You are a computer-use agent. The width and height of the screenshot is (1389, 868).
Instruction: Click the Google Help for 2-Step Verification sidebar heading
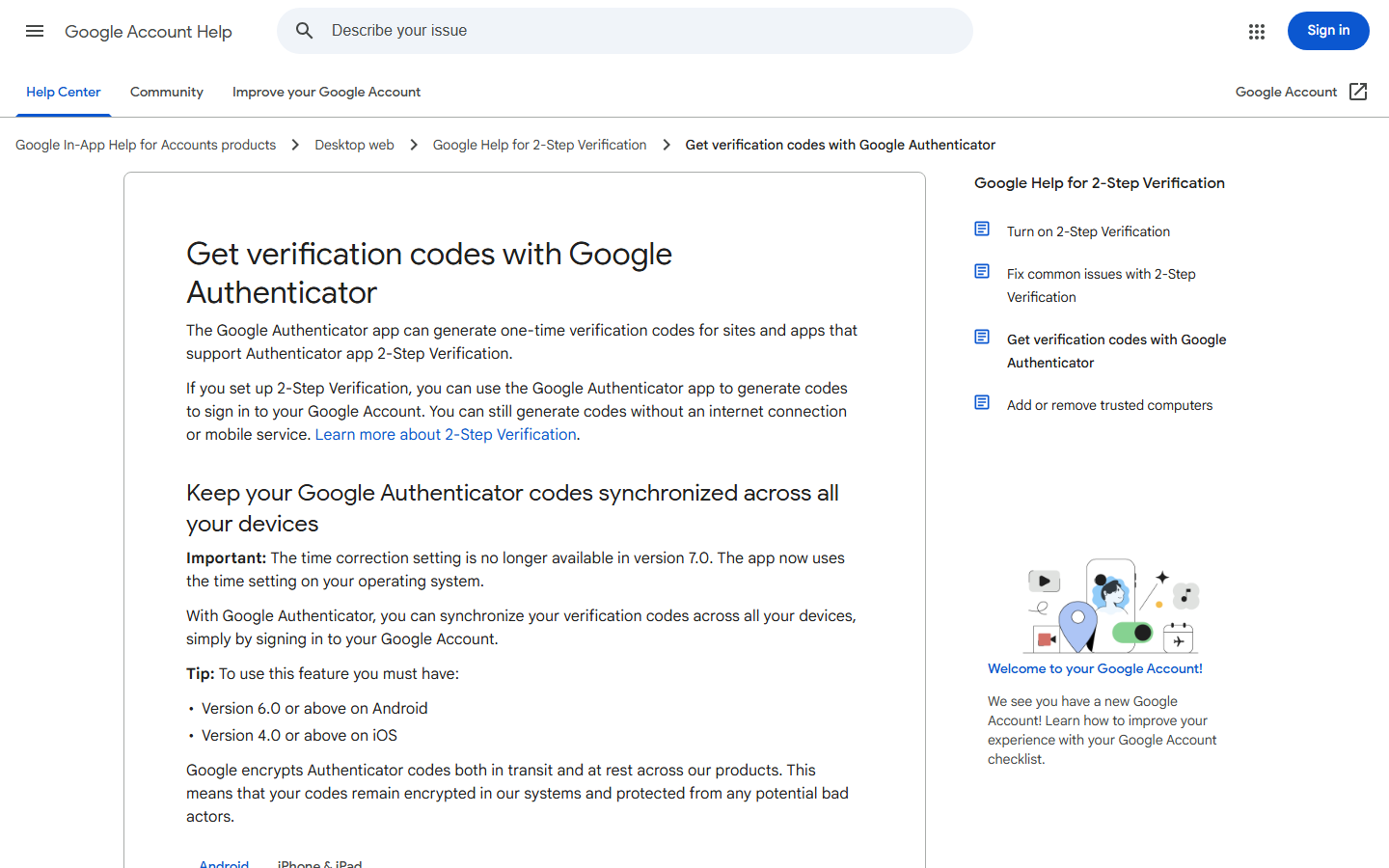tap(1100, 182)
